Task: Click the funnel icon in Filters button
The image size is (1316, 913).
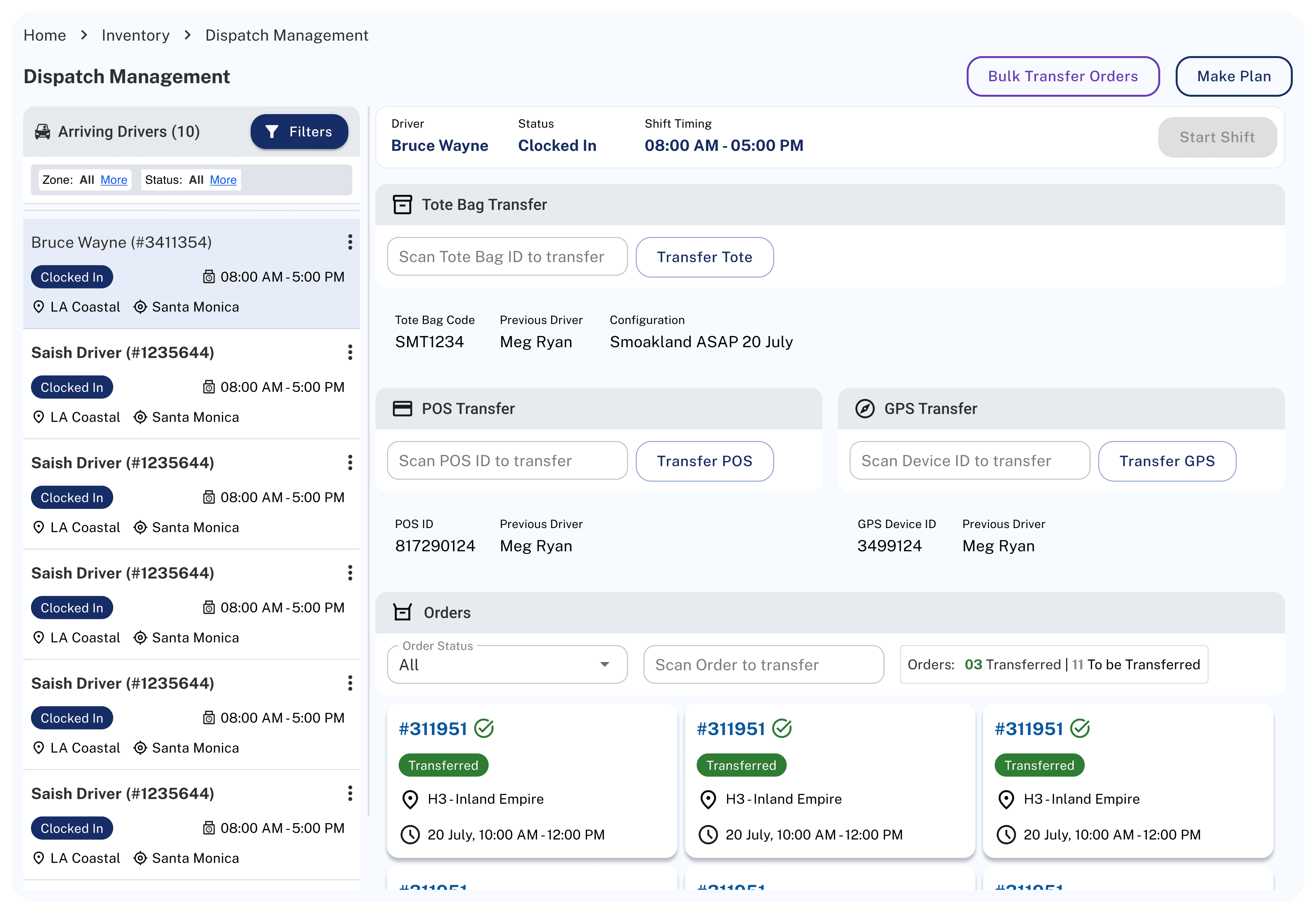Action: coord(272,132)
